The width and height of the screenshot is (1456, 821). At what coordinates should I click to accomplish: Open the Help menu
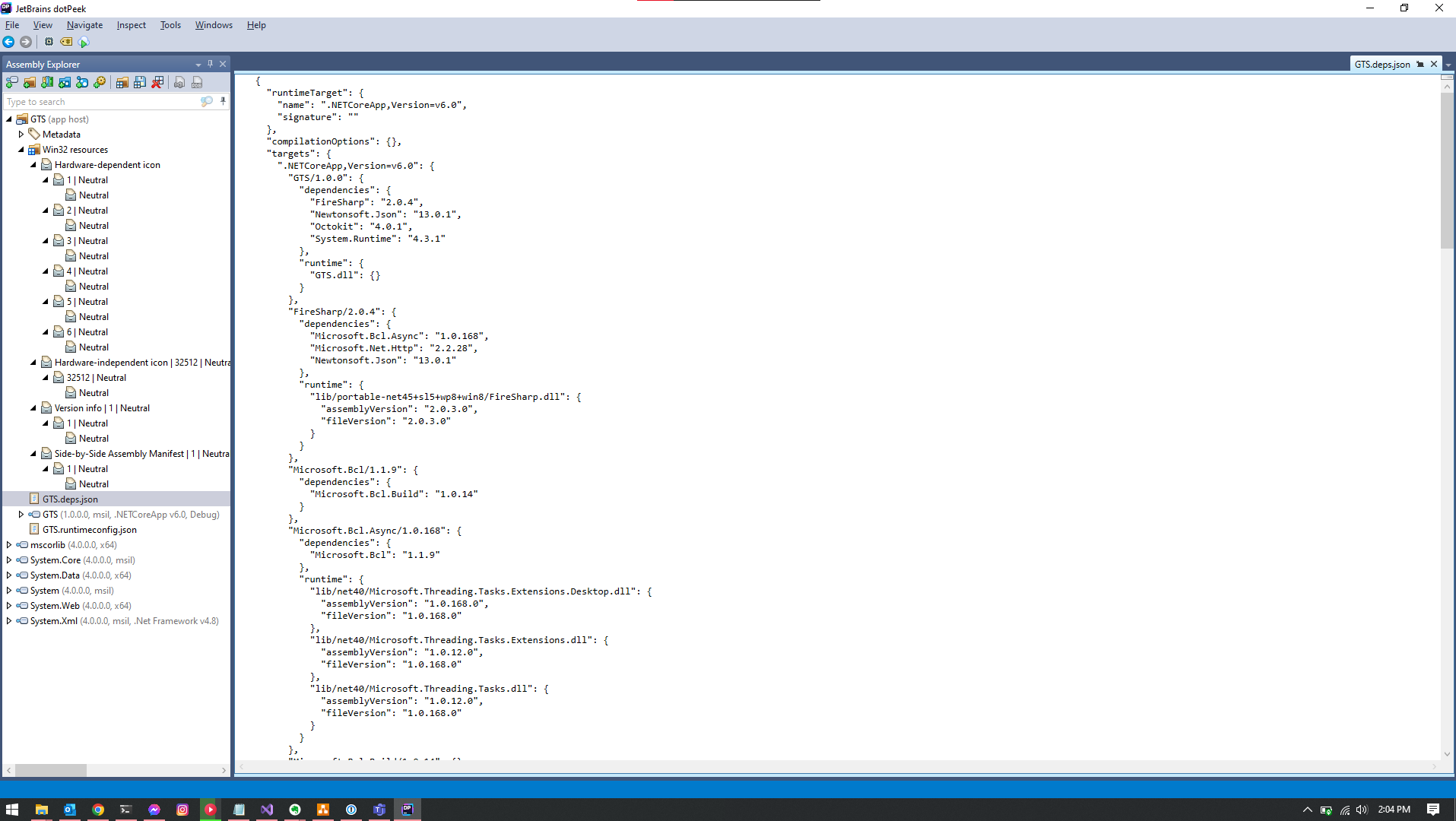(256, 25)
